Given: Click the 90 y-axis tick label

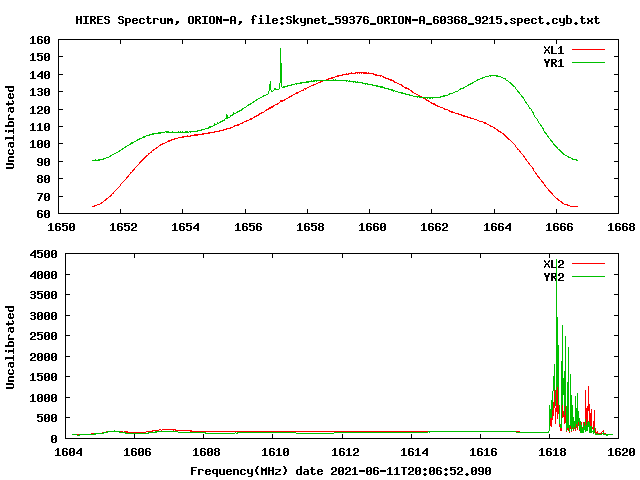Looking at the screenshot, I should point(43,162).
